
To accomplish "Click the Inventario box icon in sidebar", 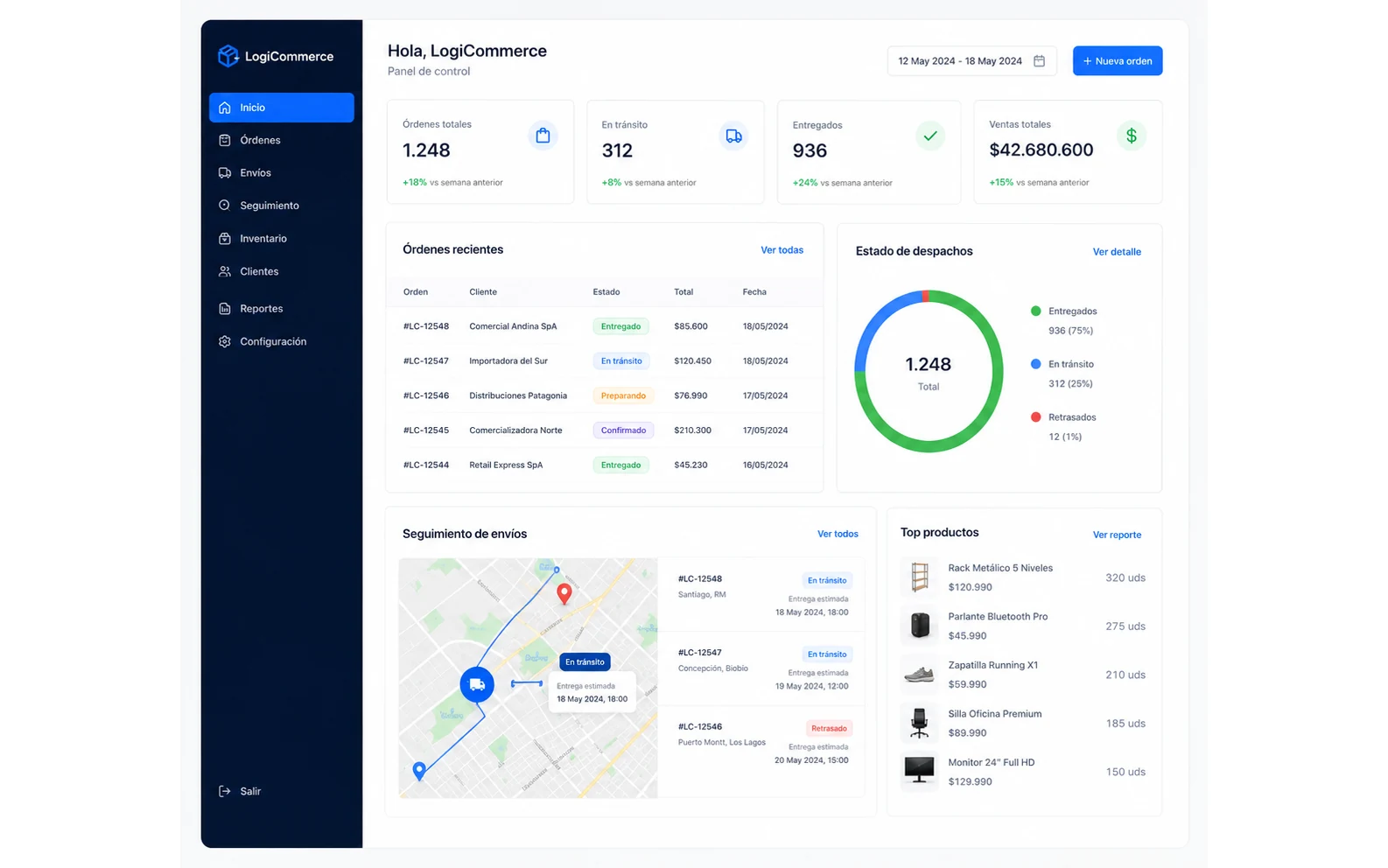I will pyautogui.click(x=225, y=238).
